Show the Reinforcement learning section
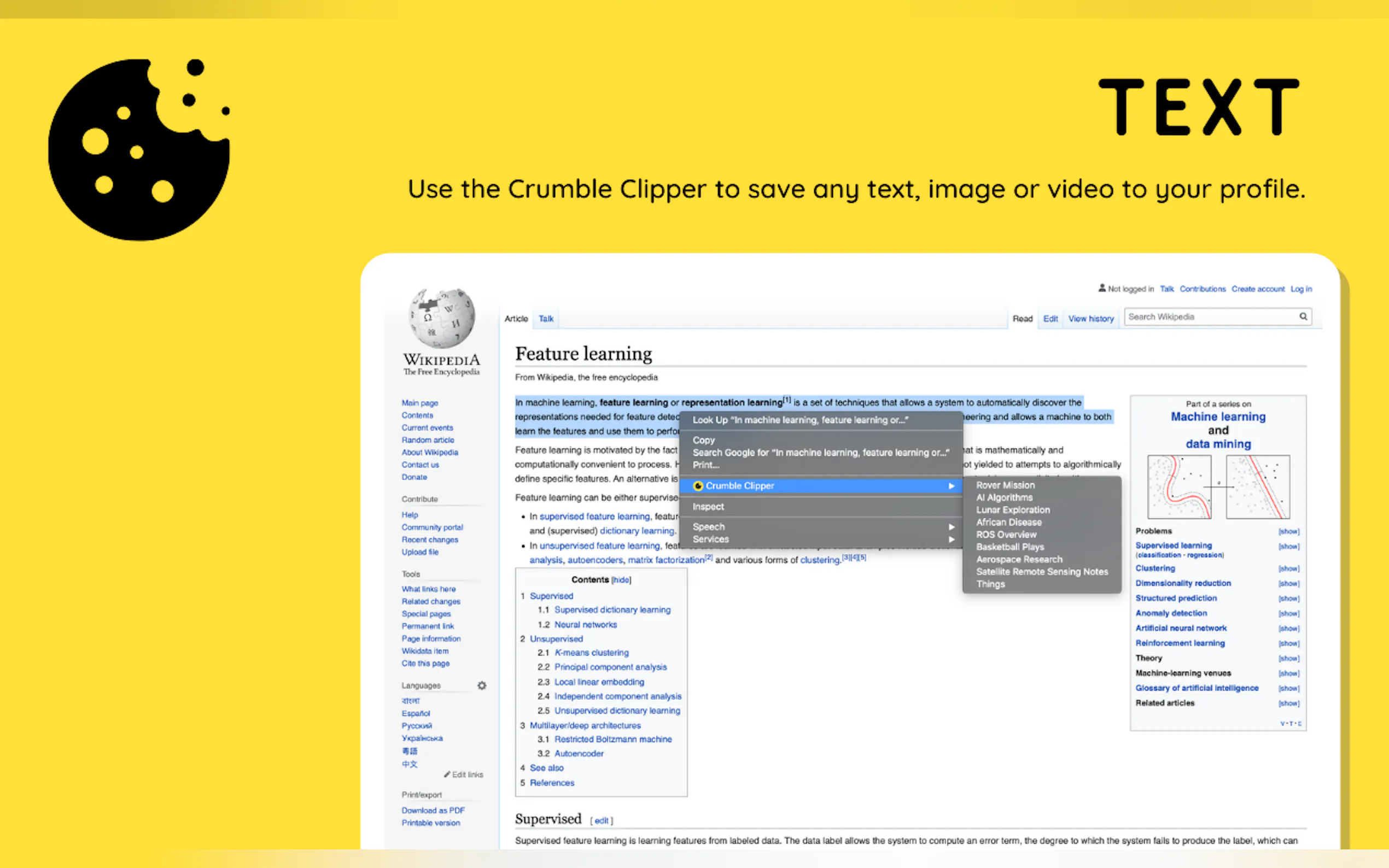 pyautogui.click(x=1288, y=643)
